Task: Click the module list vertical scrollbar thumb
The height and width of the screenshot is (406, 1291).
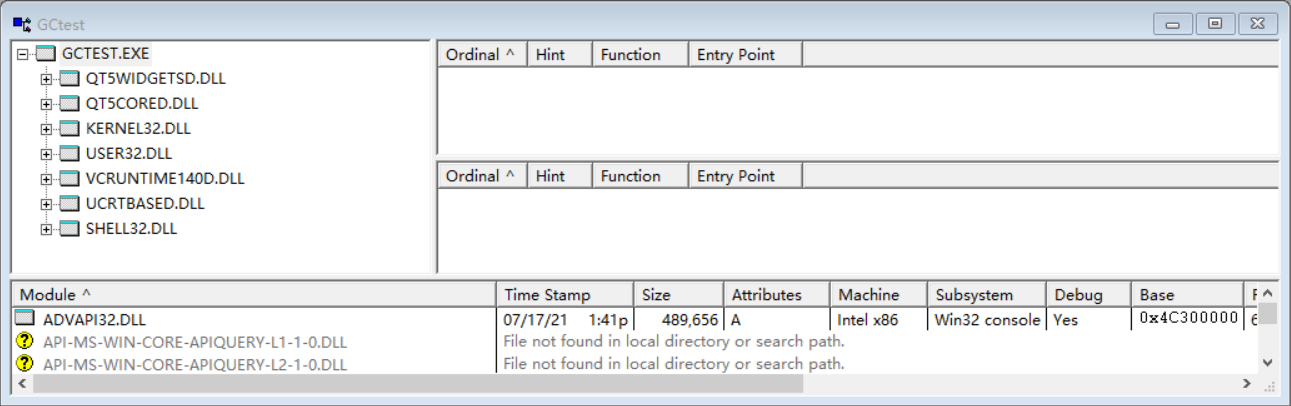Action: click(1268, 314)
